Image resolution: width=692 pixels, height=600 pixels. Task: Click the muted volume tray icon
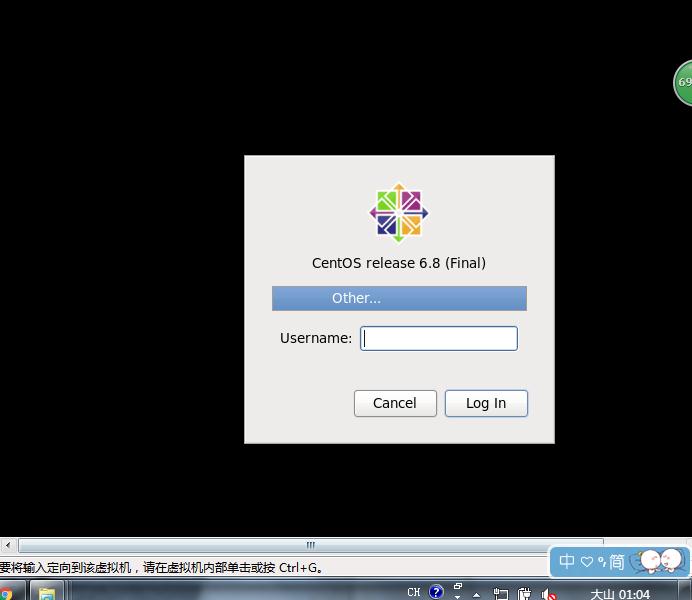(549, 594)
